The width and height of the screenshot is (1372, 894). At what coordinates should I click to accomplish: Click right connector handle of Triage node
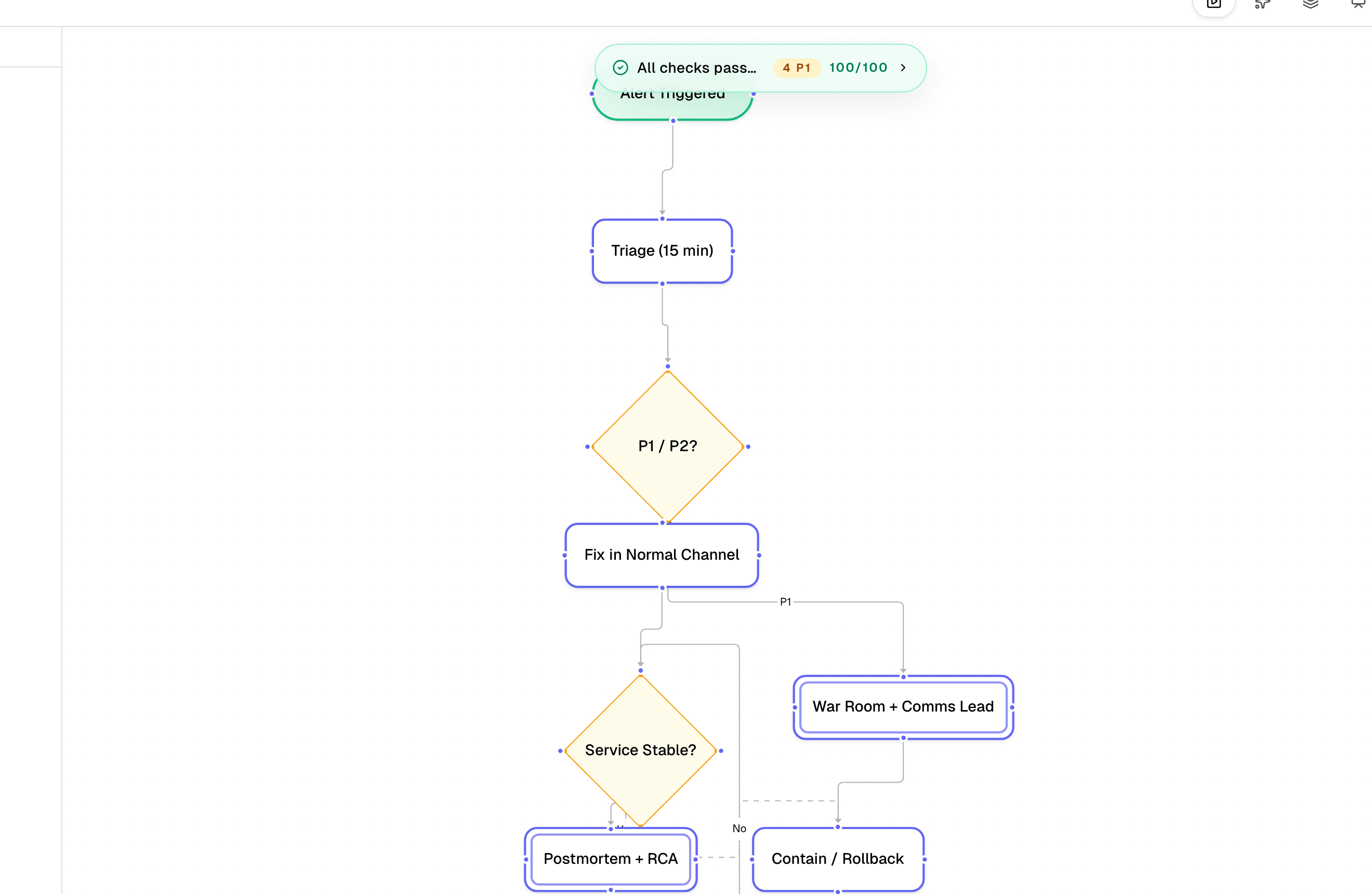tap(733, 252)
